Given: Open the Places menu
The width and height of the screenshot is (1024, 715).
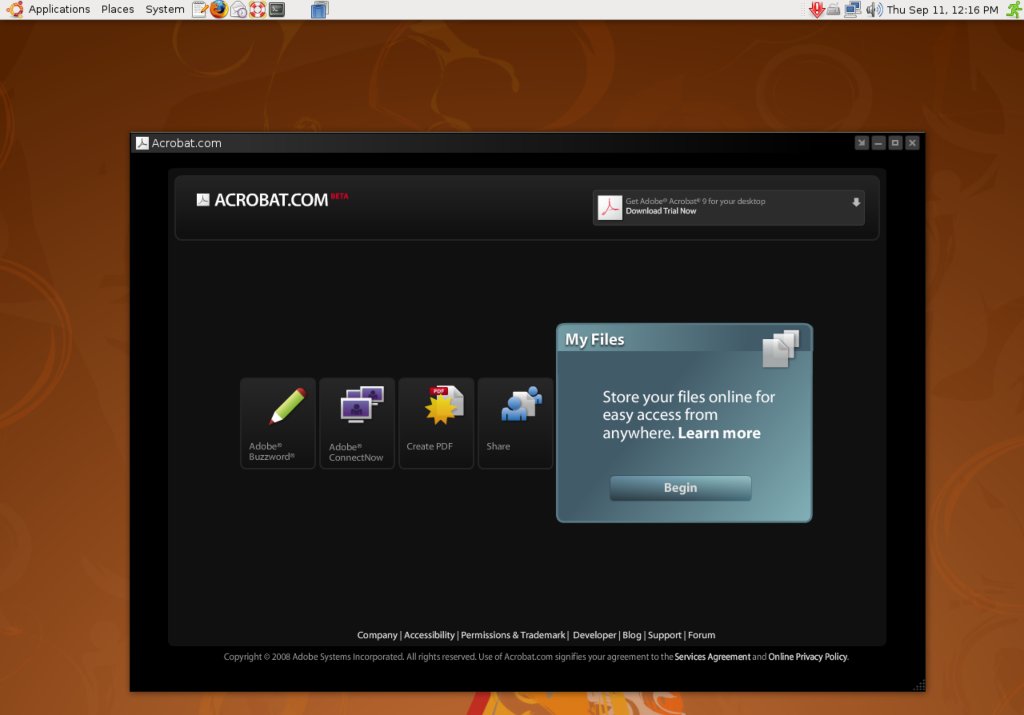Looking at the screenshot, I should click(118, 9).
